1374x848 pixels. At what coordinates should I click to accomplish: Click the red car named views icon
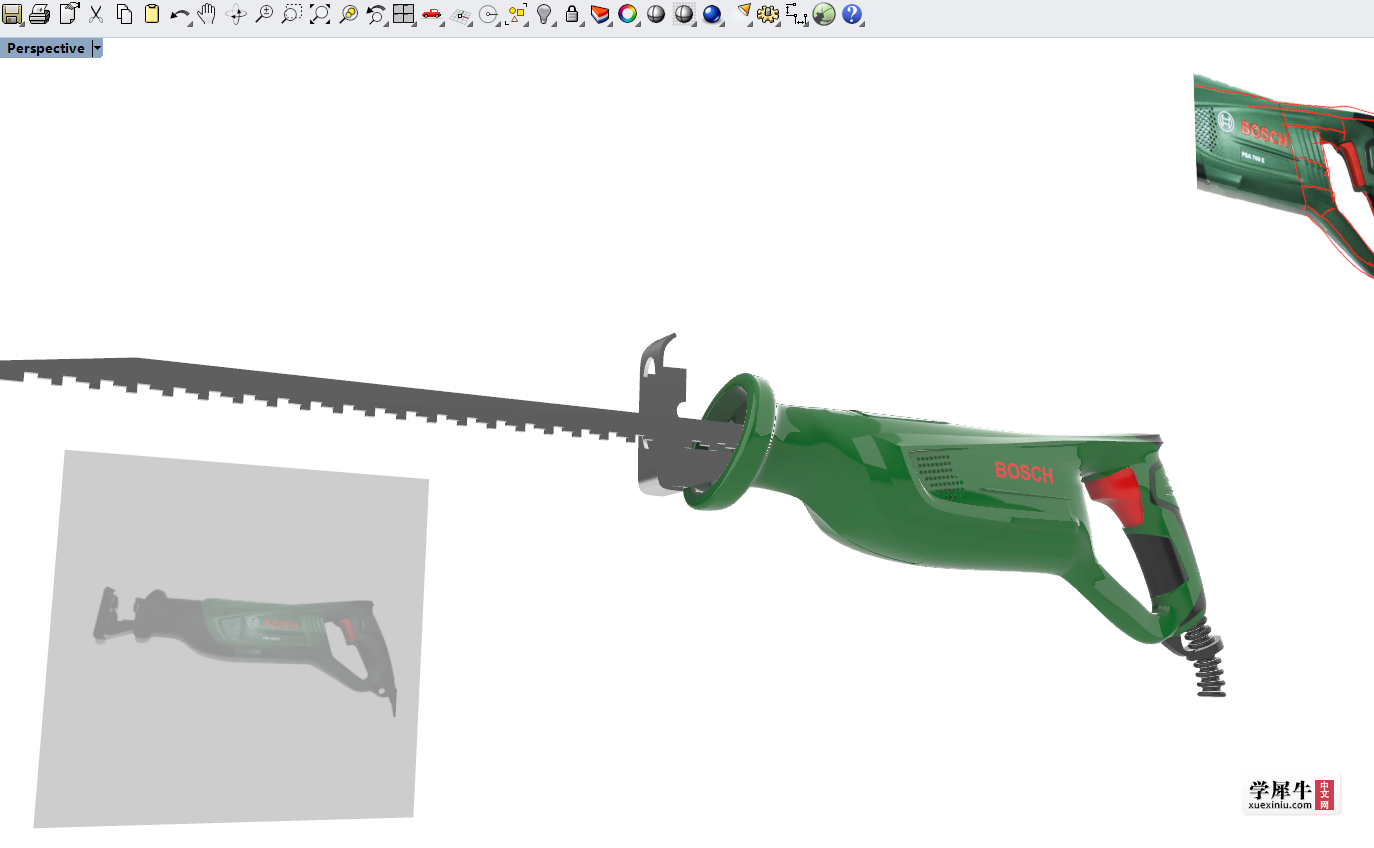[x=432, y=14]
